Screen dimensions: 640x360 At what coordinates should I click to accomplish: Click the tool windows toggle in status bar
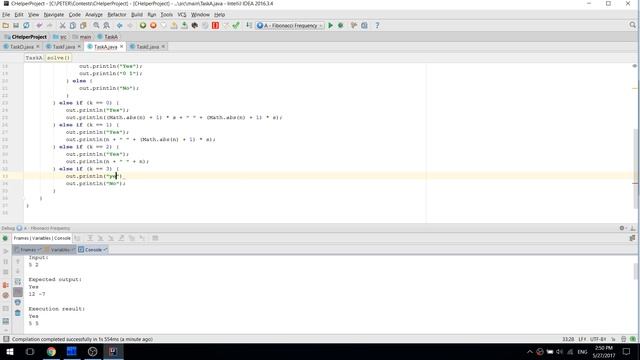[6, 339]
